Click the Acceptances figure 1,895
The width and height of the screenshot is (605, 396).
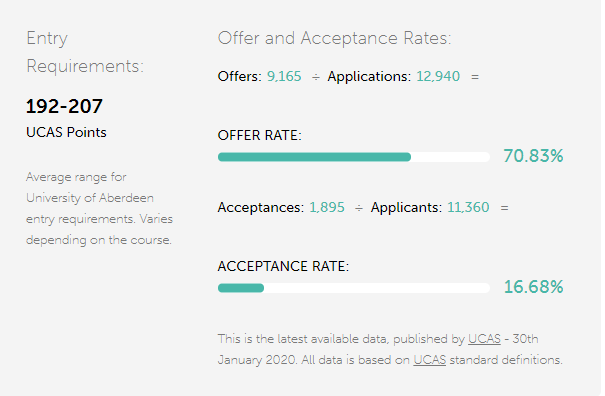[327, 208]
